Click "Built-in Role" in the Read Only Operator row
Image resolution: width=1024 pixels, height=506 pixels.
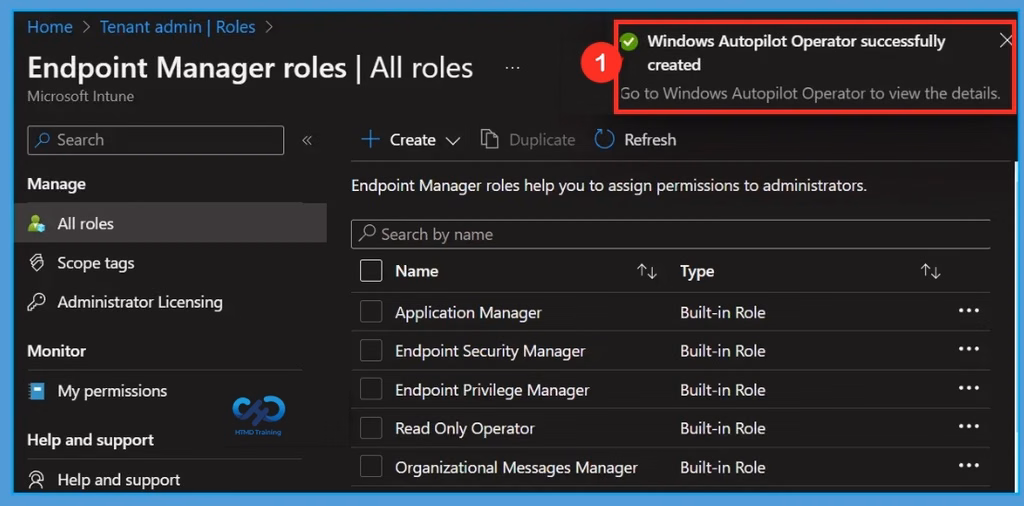pyautogui.click(x=722, y=429)
